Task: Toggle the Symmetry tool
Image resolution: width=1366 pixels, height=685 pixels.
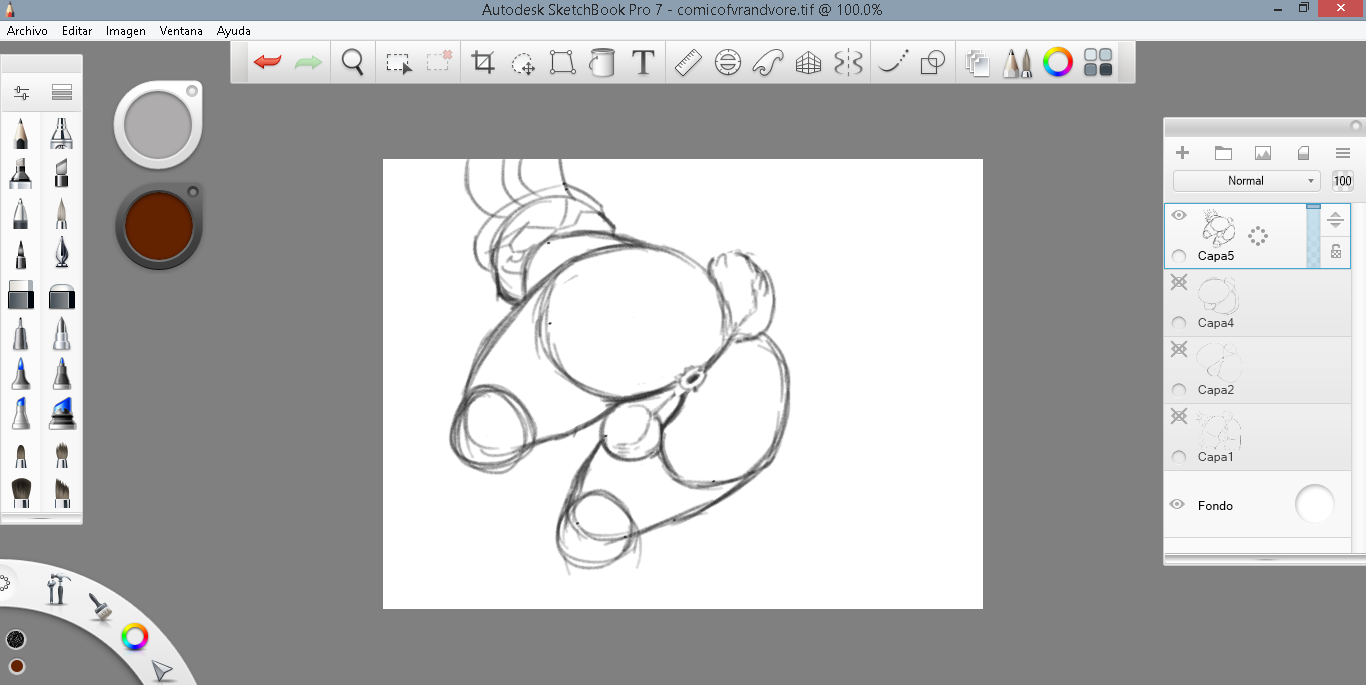Action: pos(848,63)
